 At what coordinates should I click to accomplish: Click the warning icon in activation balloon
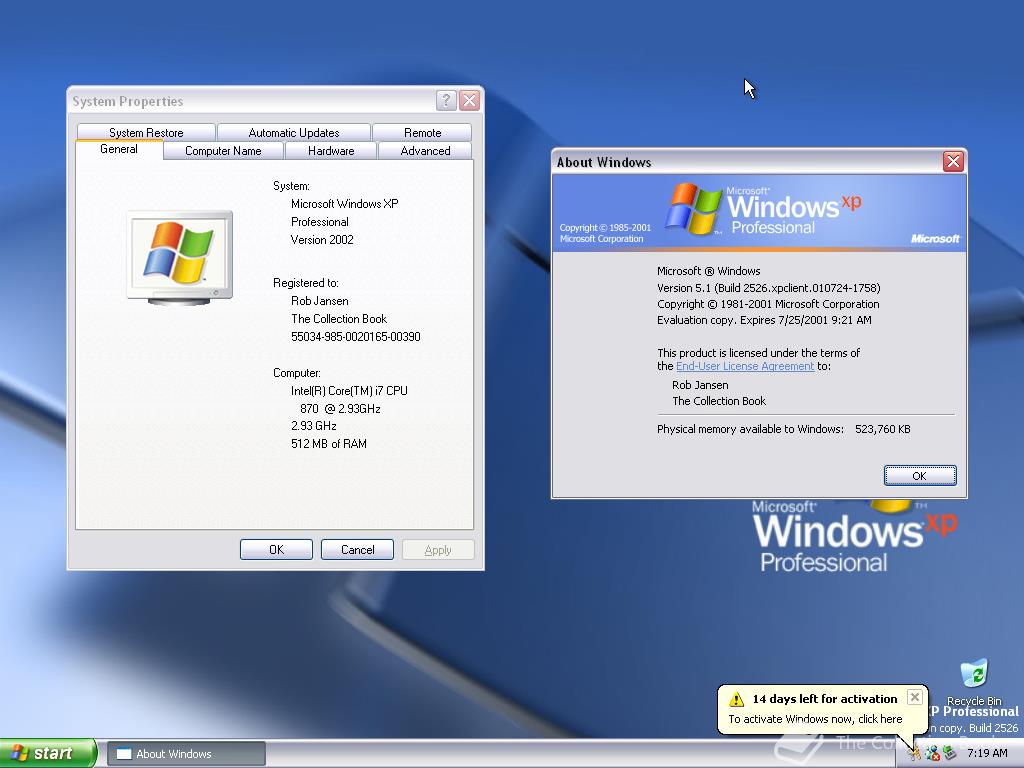pos(737,699)
